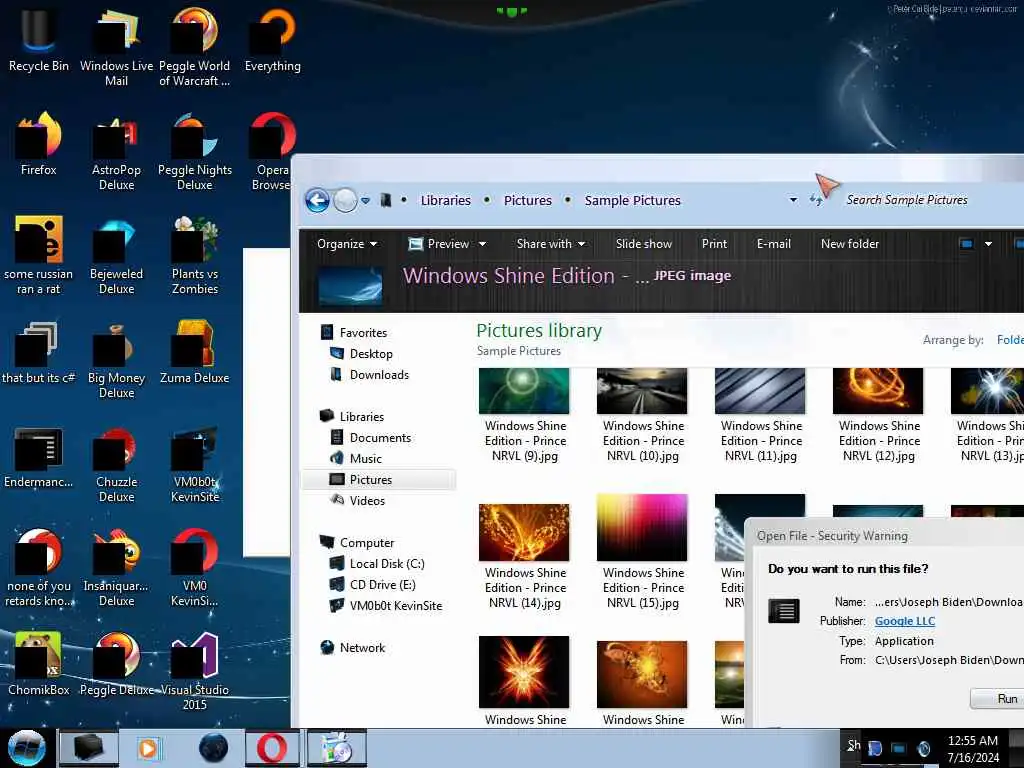Image resolution: width=1024 pixels, height=768 pixels.
Task: Select Local Disk (C:) in navigation pane
Action: pos(377,564)
